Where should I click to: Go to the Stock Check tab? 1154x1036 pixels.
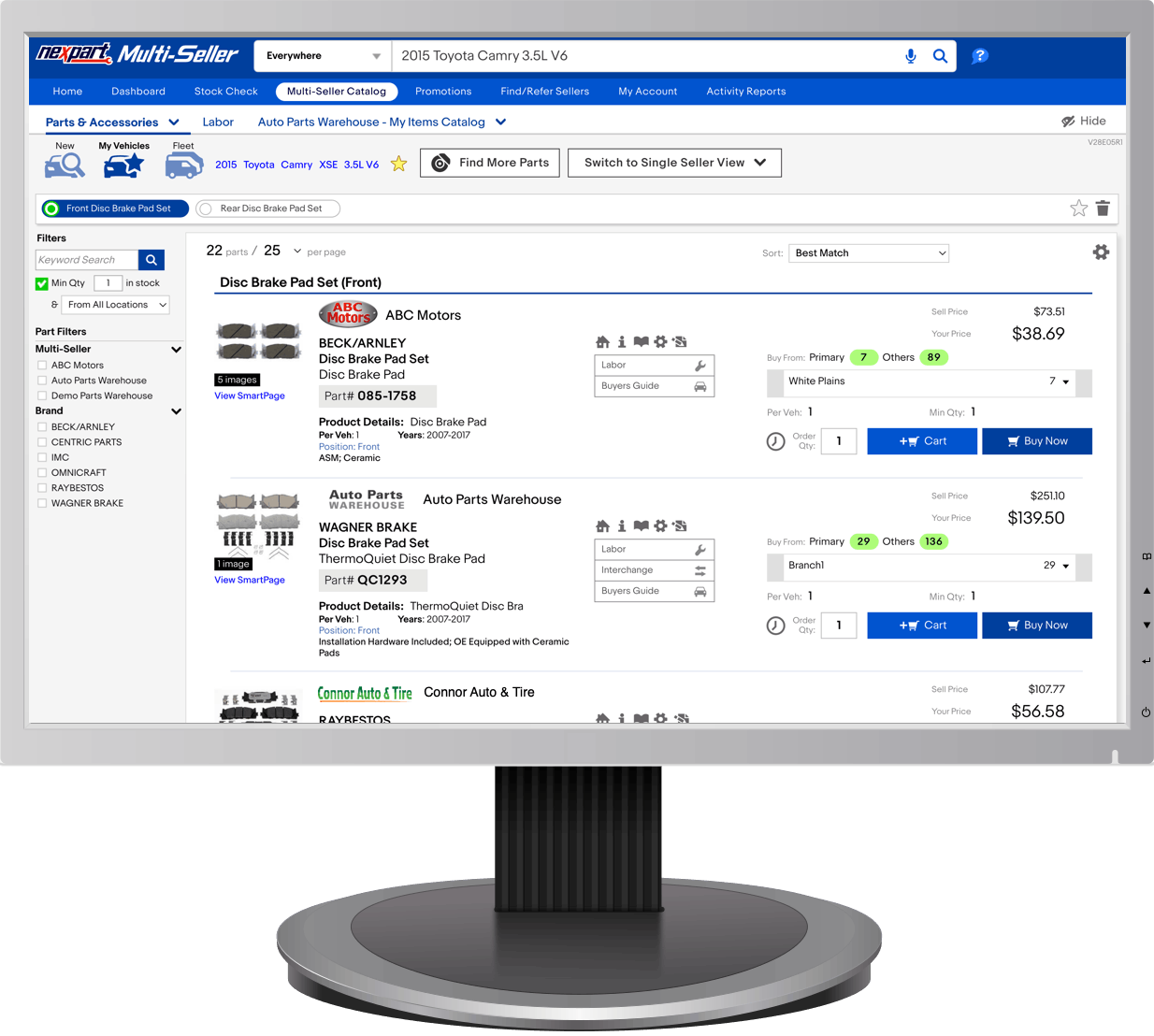[x=225, y=92]
